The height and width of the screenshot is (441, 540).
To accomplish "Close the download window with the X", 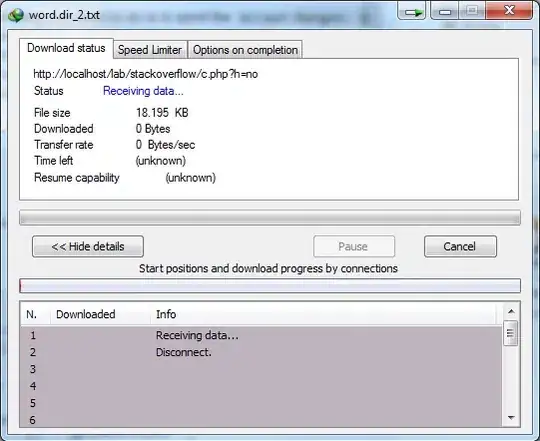I will [x=509, y=10].
